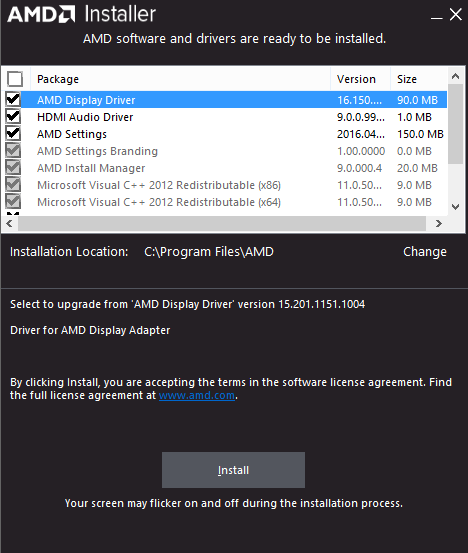Select Microsoft Visual C++ 2012 Redistributable (x64)
The image size is (468, 553).
(x=234, y=202)
